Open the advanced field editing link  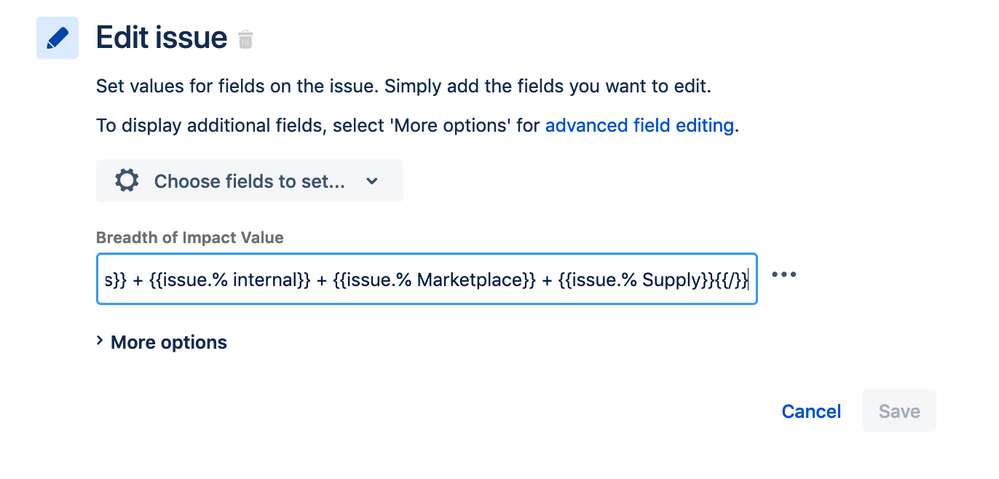(640, 125)
